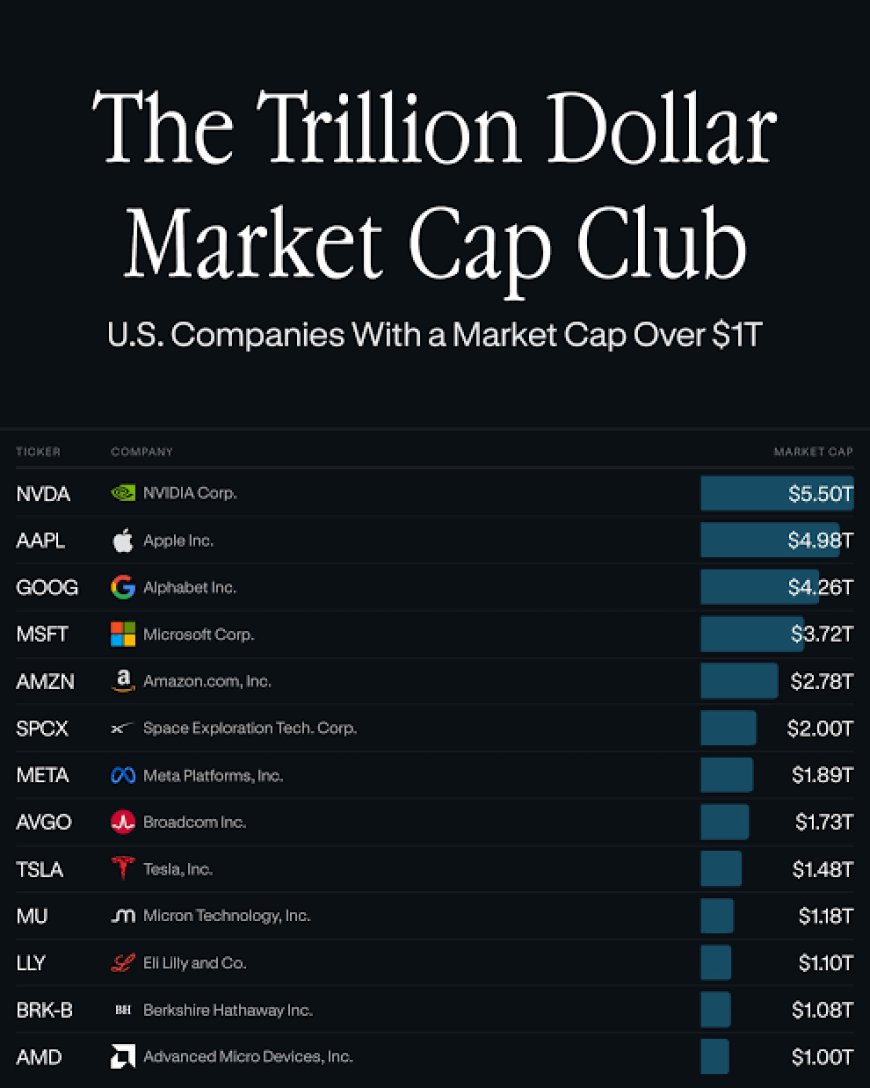
Task: Click the Micron Technology, Inc. name
Action: point(226,915)
